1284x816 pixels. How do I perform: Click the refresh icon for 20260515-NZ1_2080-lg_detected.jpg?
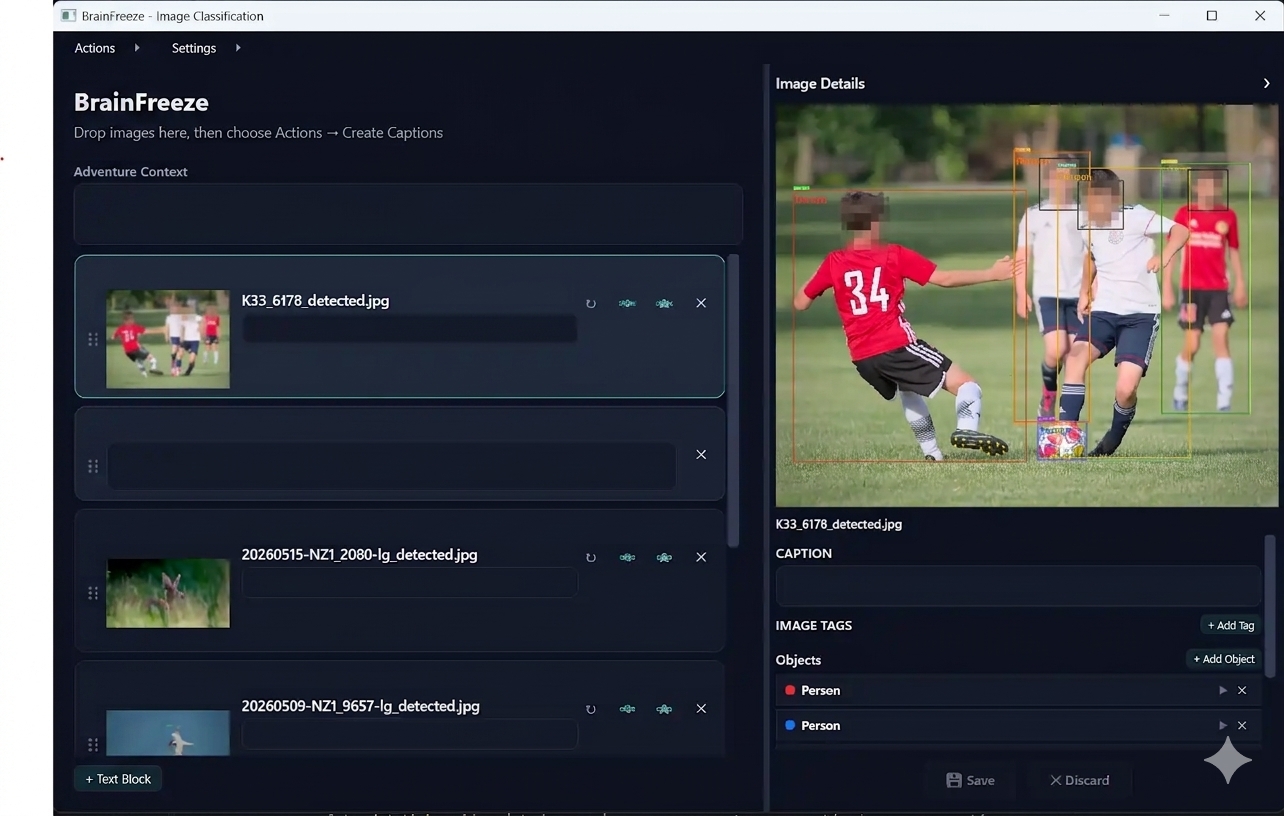591,557
